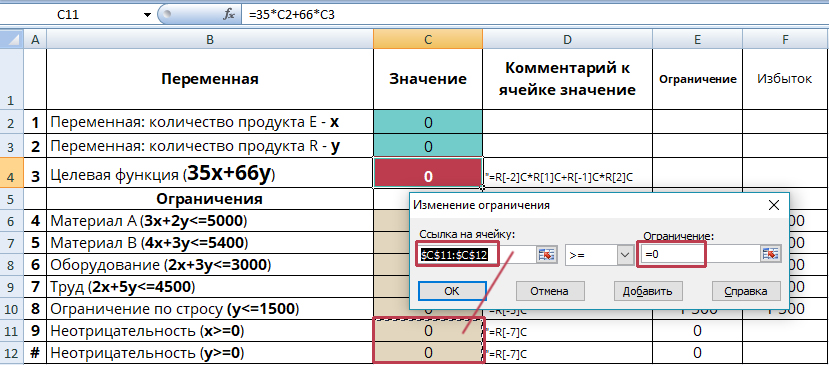The height and width of the screenshot is (365, 829).
Task: Click the Избыток header cell
Action: 786,79
